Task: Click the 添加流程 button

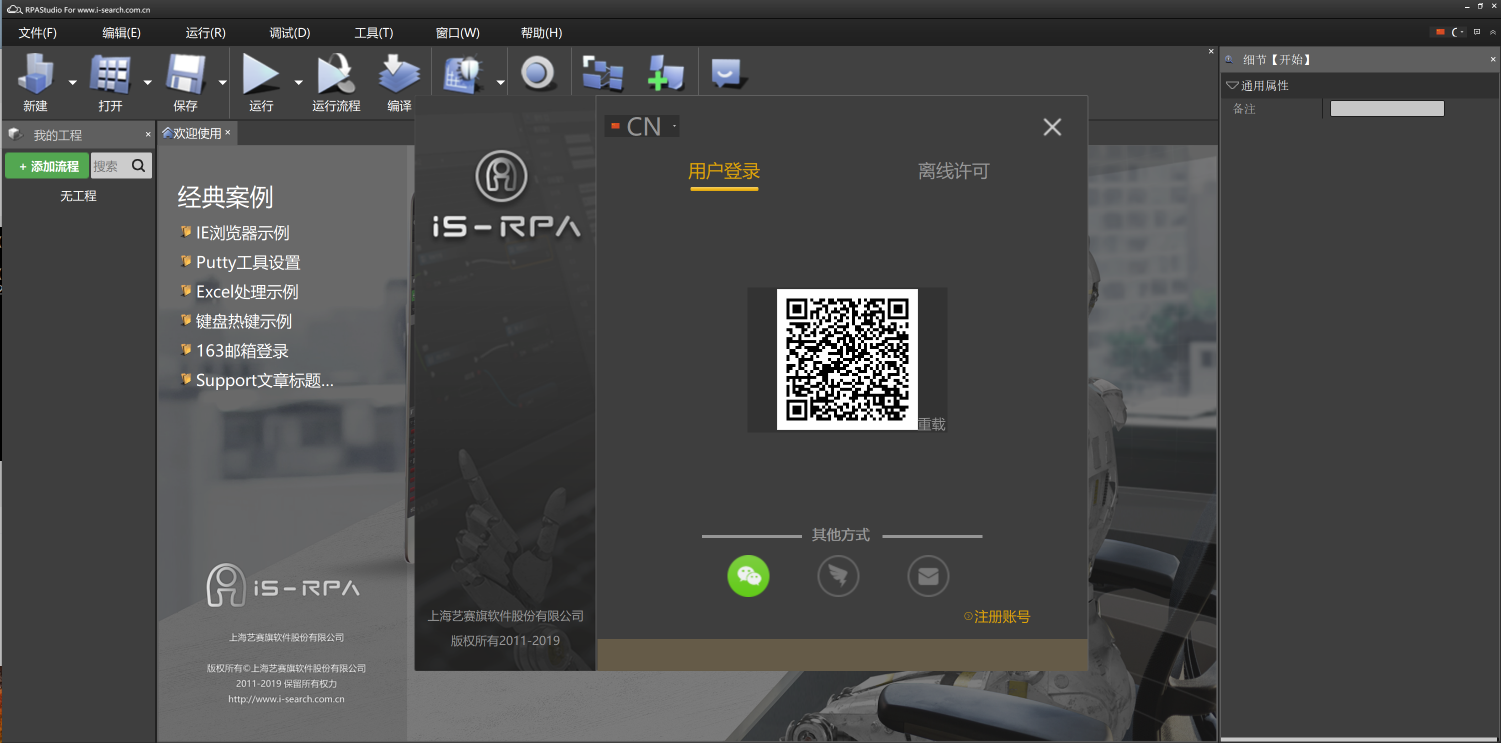Action: 46,165
